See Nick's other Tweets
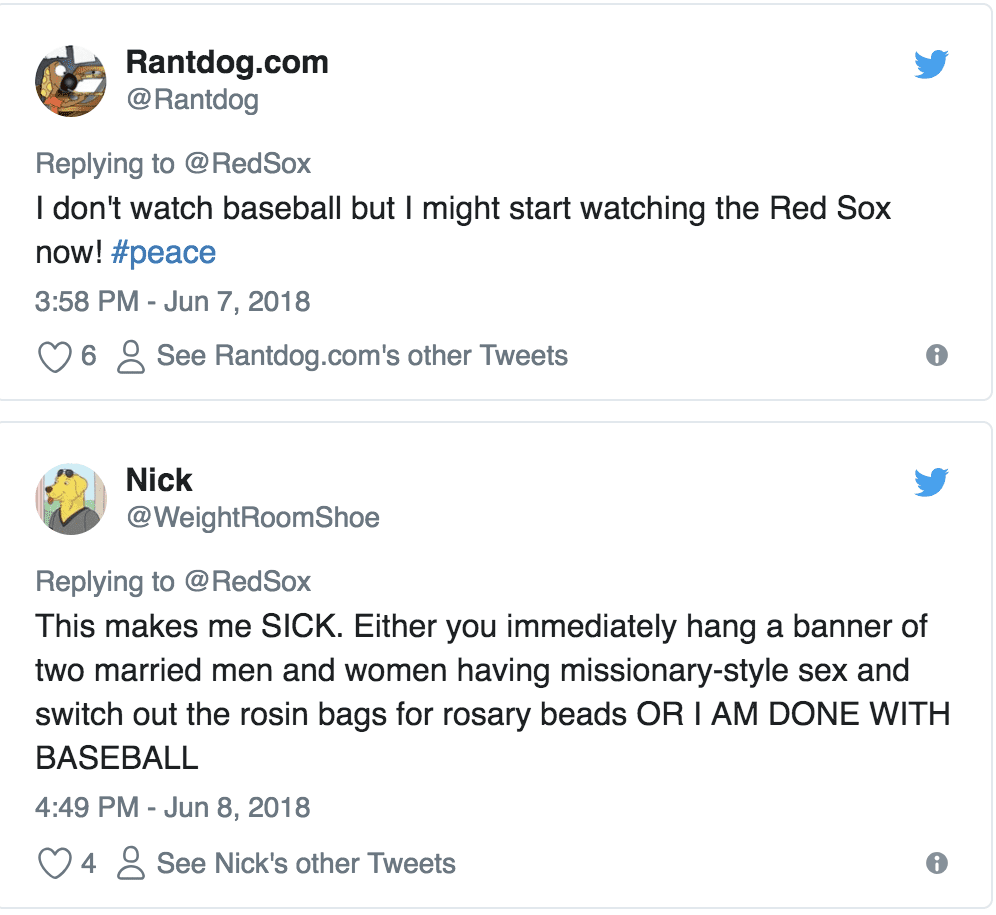The height and width of the screenshot is (915, 996). point(306,863)
